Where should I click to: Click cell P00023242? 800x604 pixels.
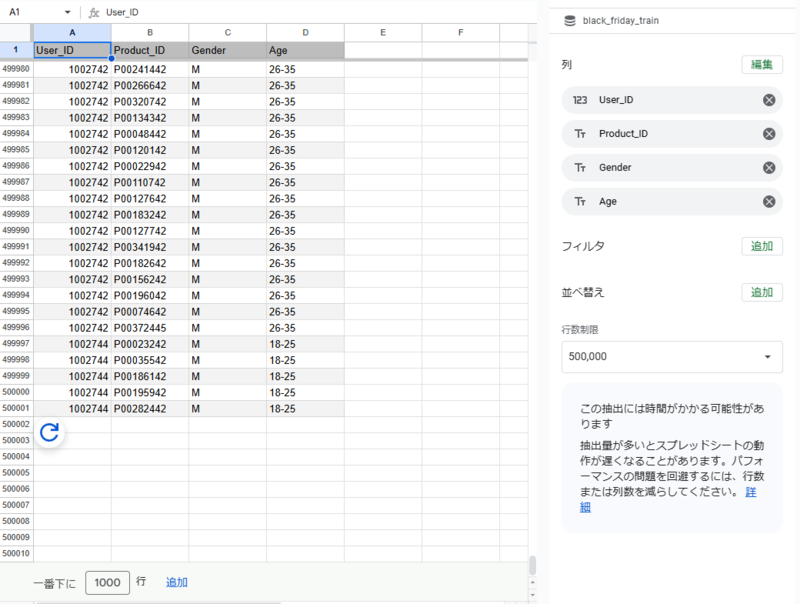[150, 344]
